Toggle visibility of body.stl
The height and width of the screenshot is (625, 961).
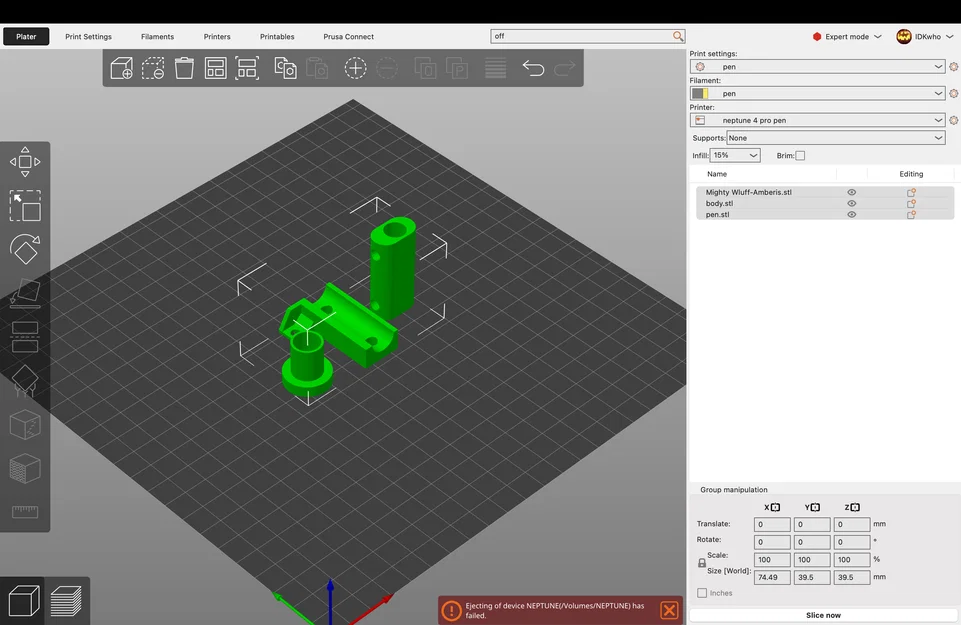coord(851,203)
